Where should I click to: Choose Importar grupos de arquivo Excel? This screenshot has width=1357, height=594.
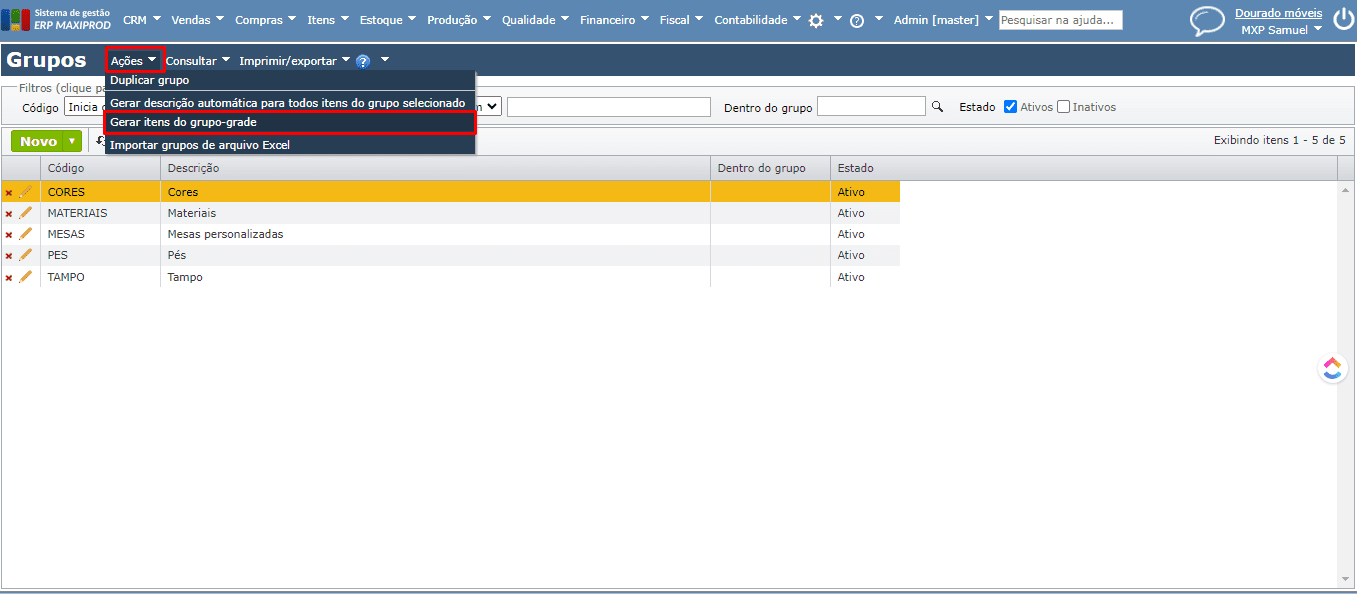pos(290,145)
